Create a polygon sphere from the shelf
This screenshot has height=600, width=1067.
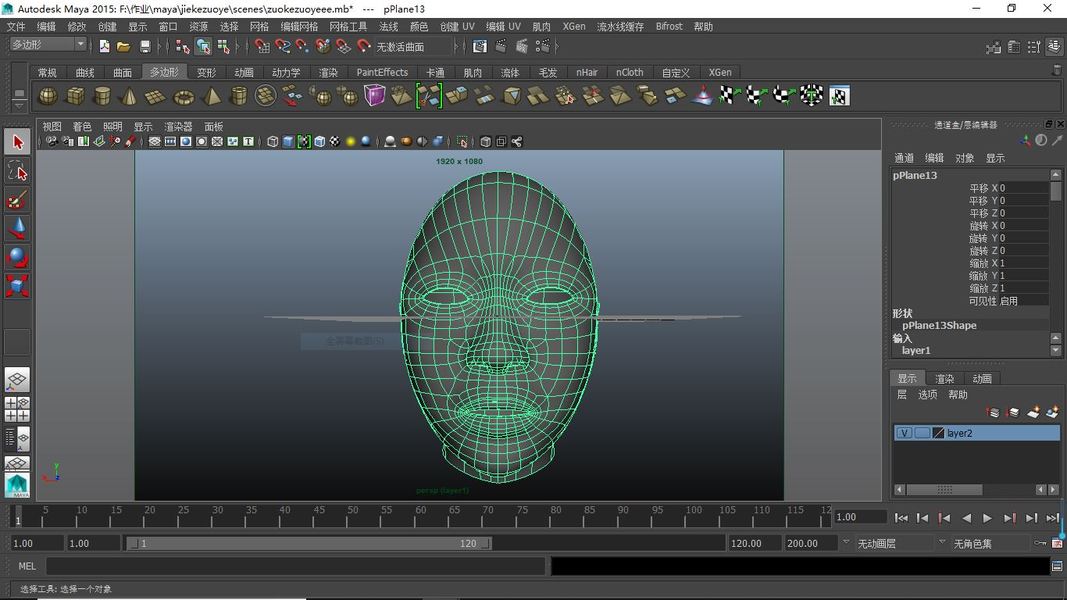(x=48, y=96)
